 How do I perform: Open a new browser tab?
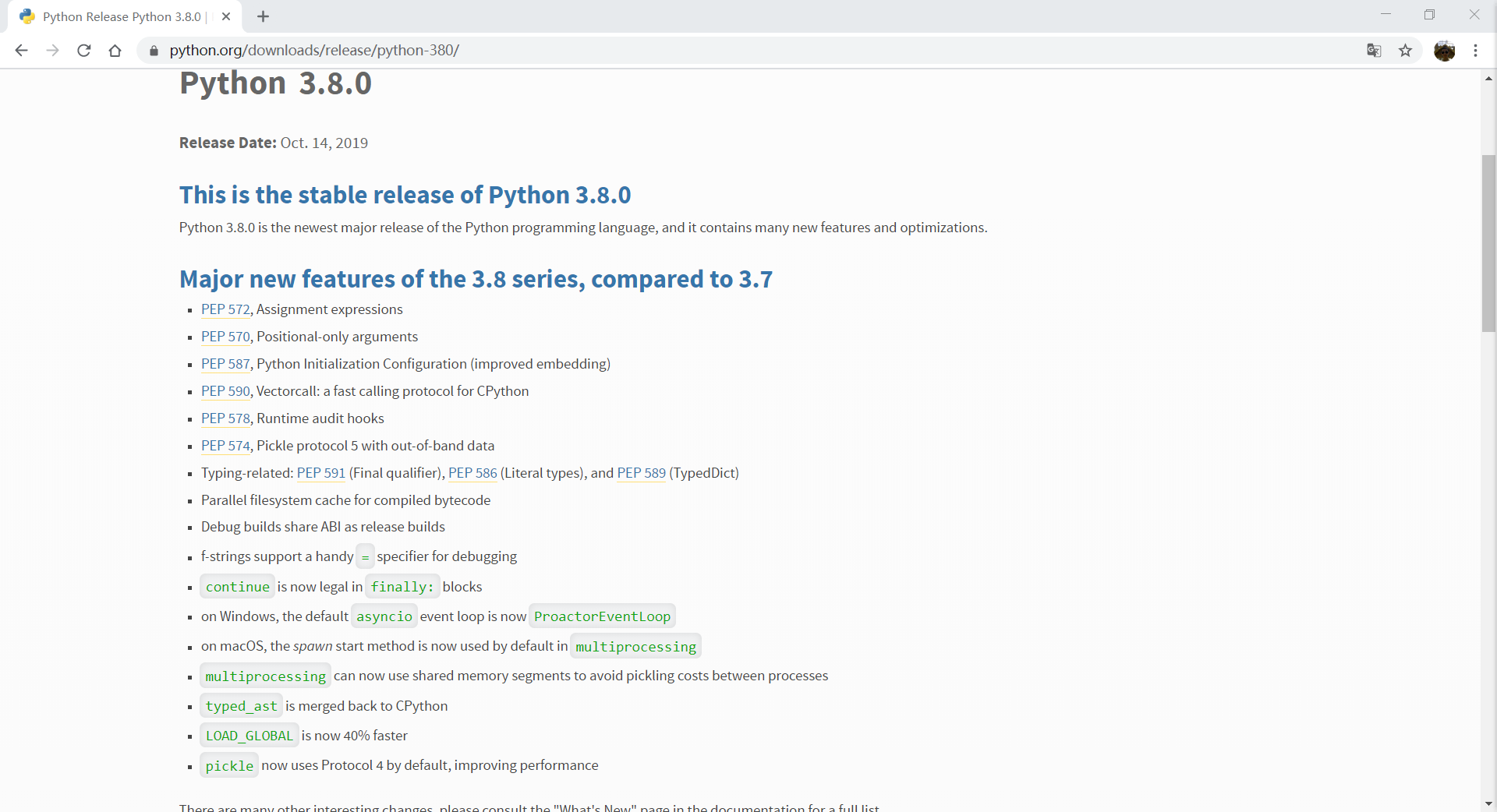pyautogui.click(x=263, y=16)
